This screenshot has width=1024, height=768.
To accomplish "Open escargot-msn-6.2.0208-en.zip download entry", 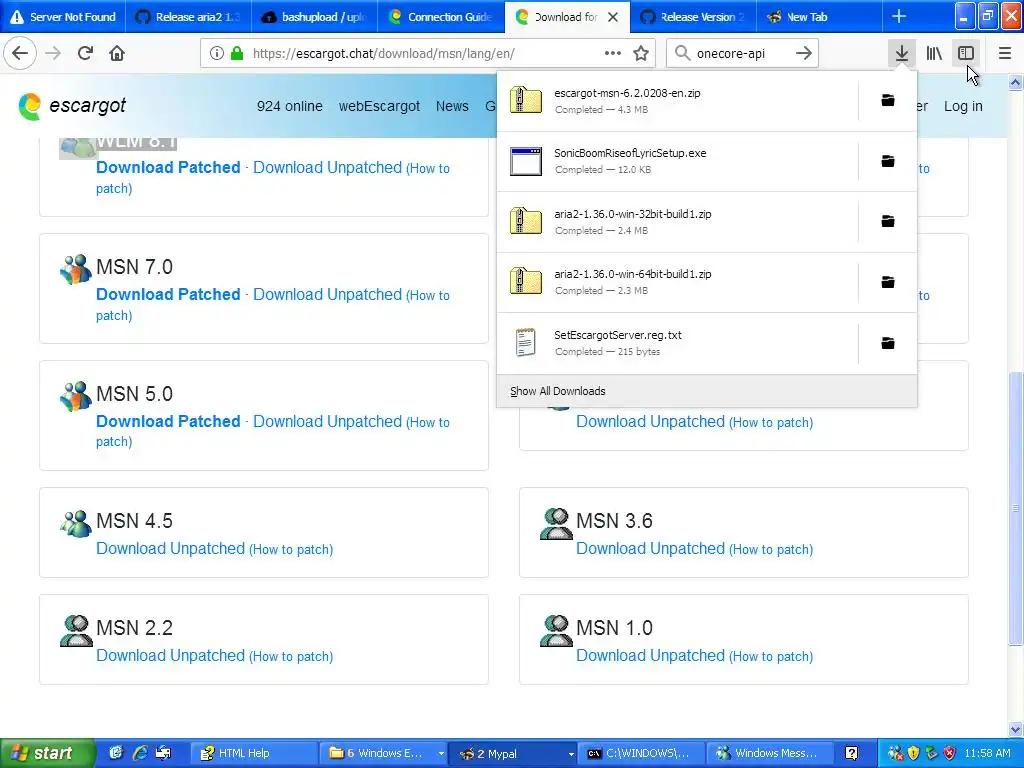I will pyautogui.click(x=677, y=101).
